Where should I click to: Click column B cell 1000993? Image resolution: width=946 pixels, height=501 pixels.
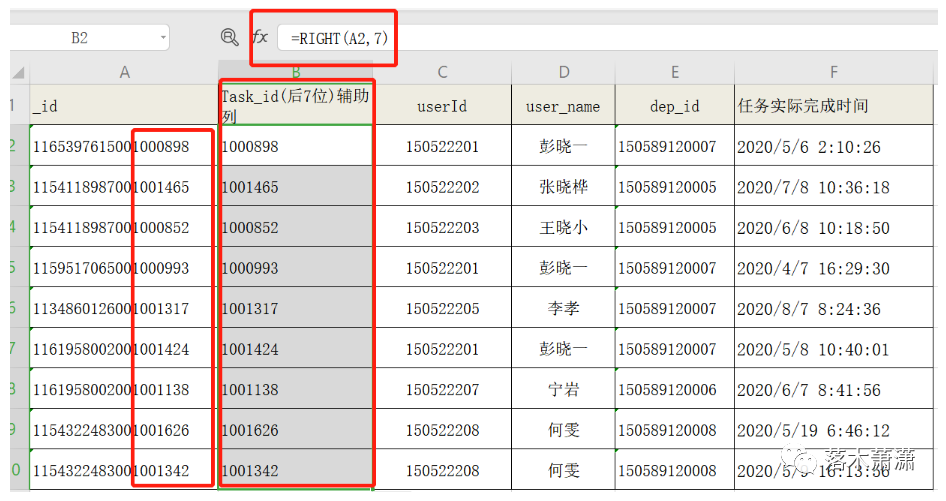point(296,267)
